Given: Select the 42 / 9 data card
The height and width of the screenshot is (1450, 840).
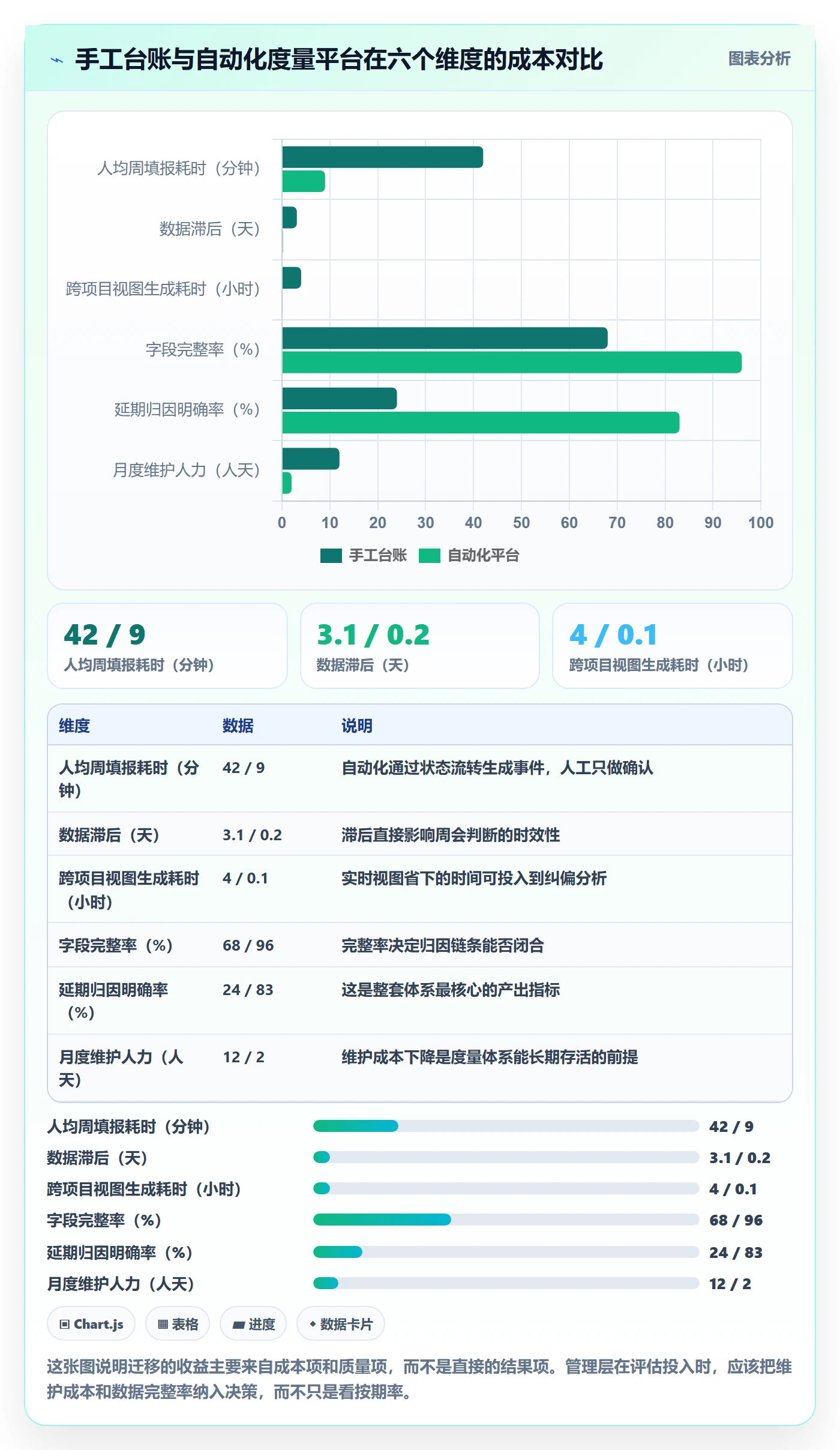Looking at the screenshot, I should (x=167, y=646).
